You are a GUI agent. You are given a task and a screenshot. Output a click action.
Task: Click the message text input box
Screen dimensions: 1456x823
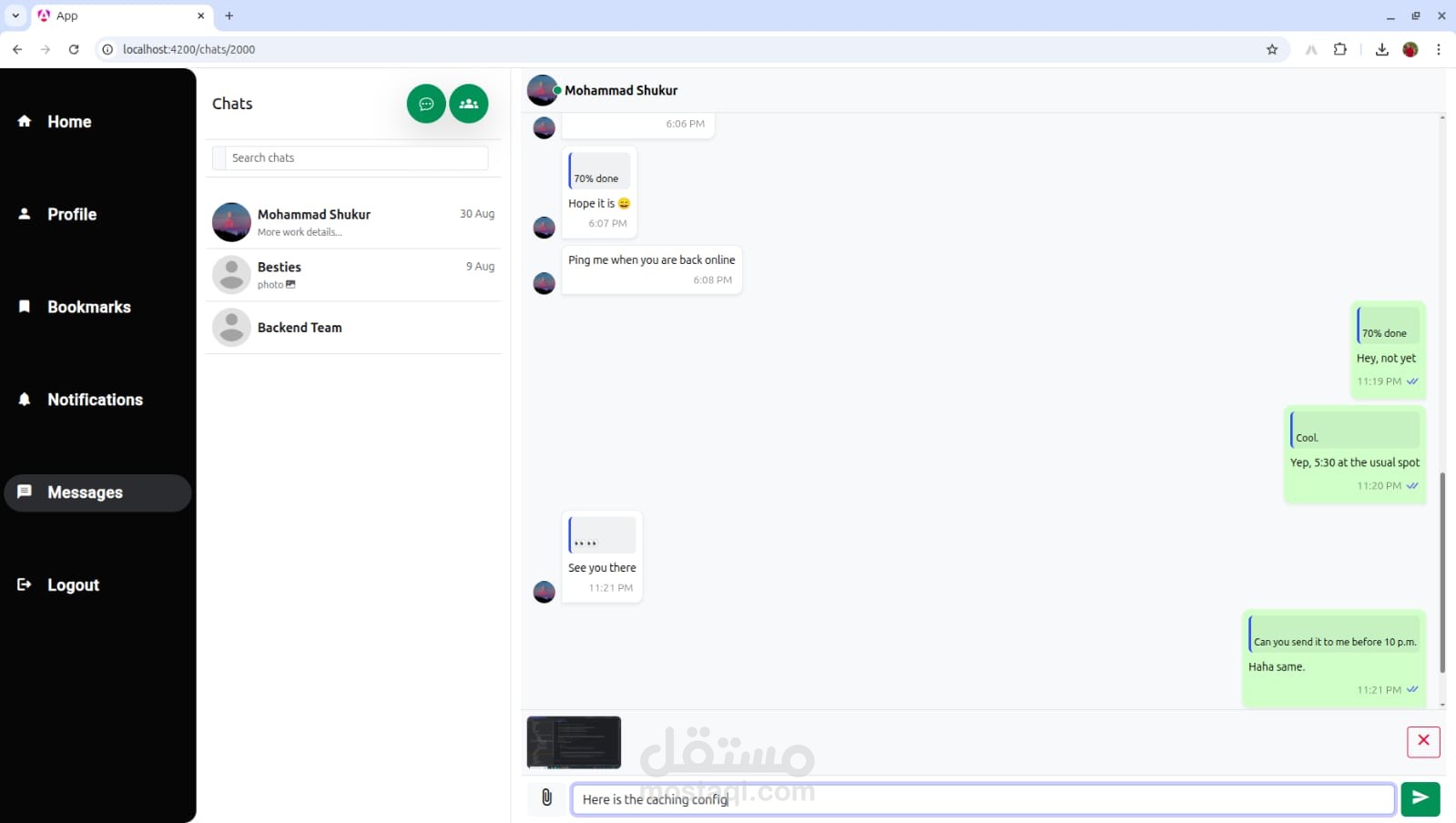click(983, 798)
